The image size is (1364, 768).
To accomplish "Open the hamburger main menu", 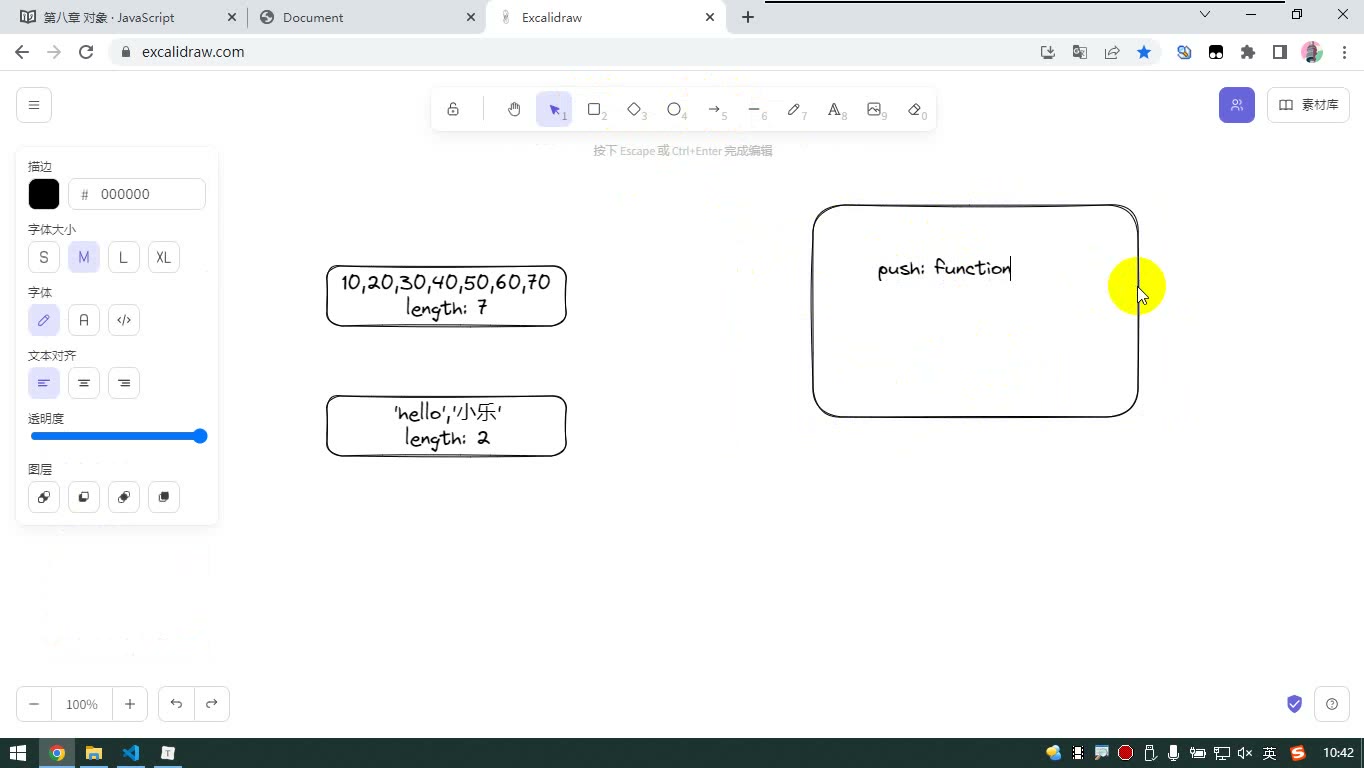I will click(34, 105).
